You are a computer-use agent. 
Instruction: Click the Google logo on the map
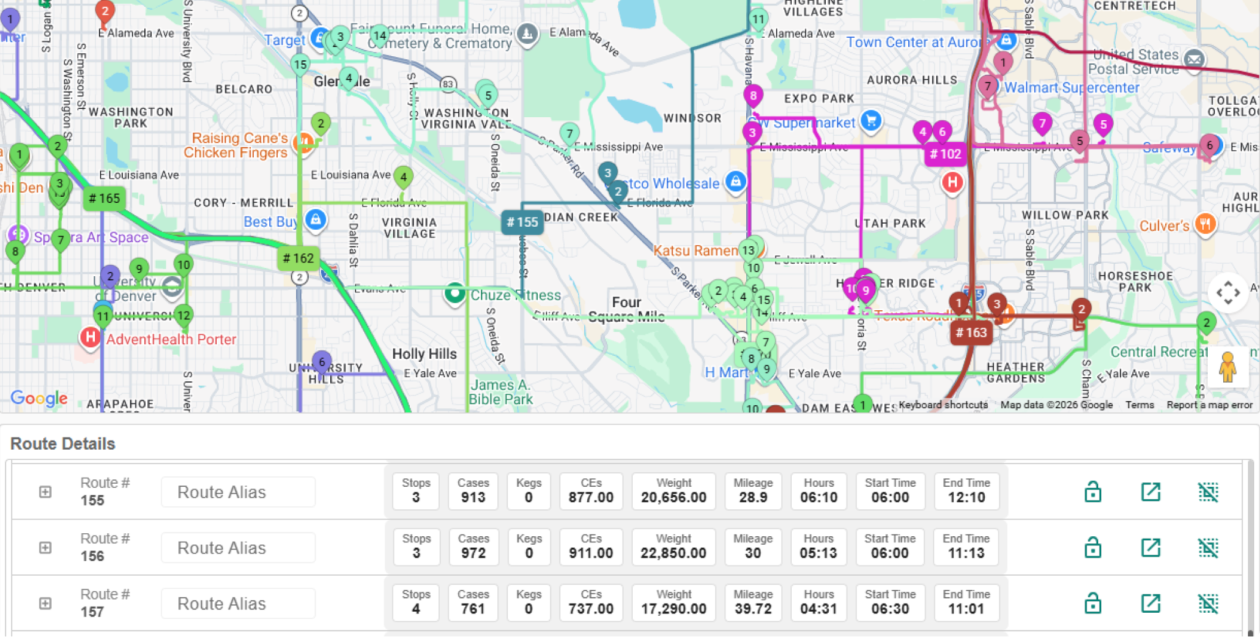39,399
